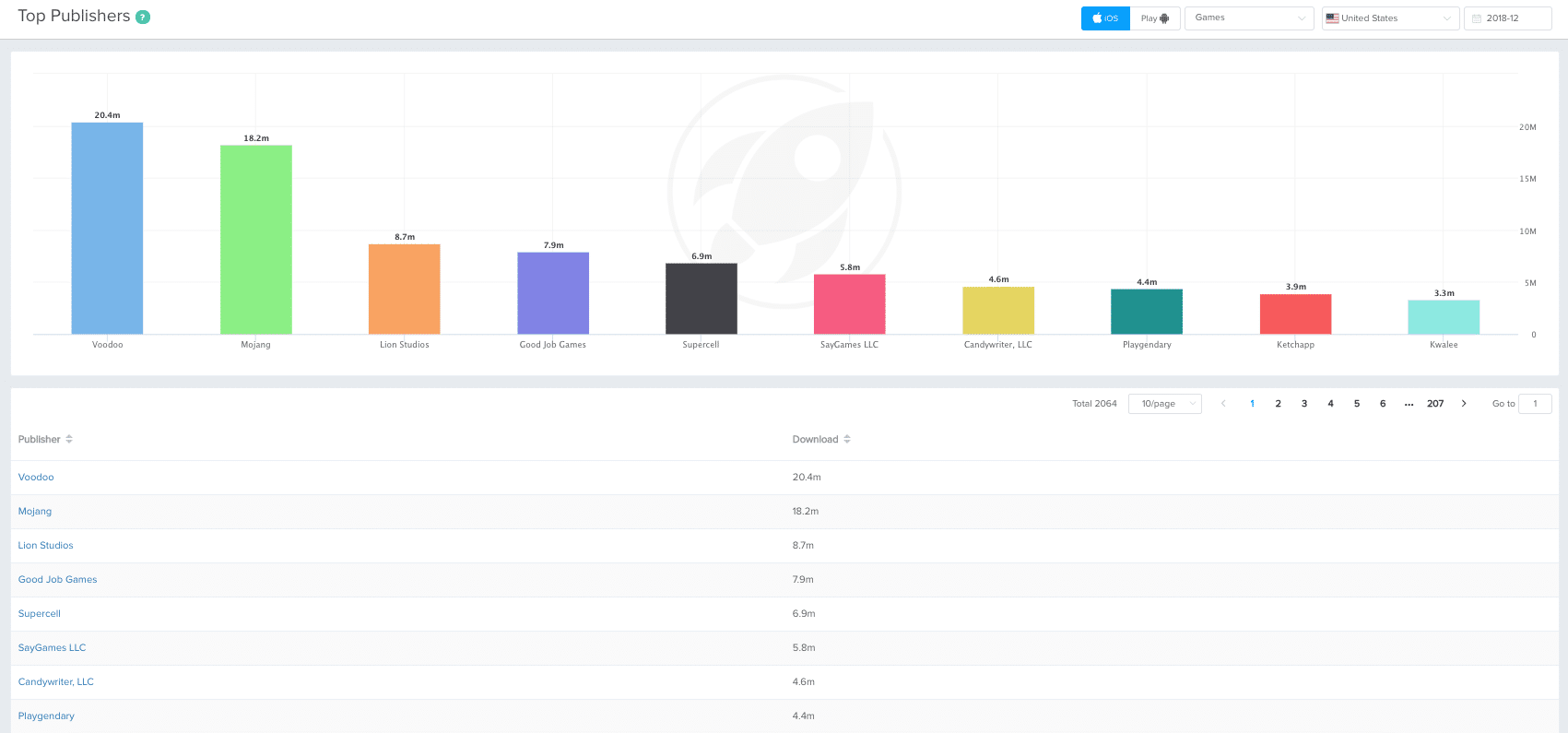Click the teal Playgendary chart bar
The height and width of the screenshot is (733, 1568).
pos(1147,312)
